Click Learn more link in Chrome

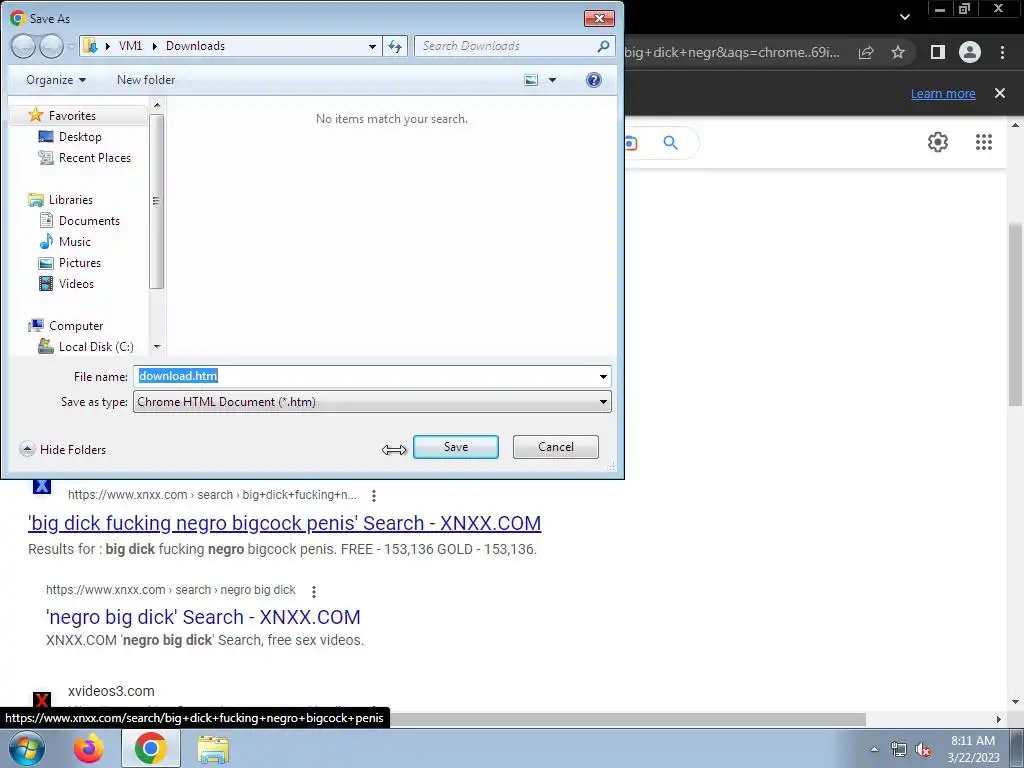coord(943,93)
